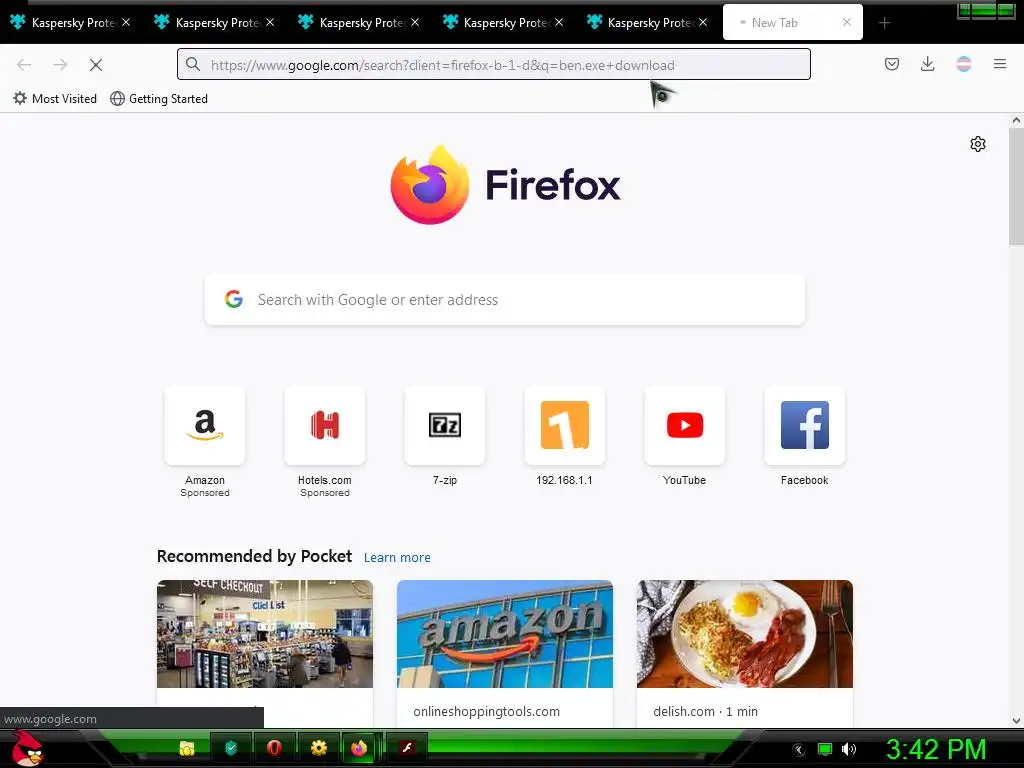Open the Kaspersky shield taskbar icon
The width and height of the screenshot is (1024, 768).
click(231, 748)
